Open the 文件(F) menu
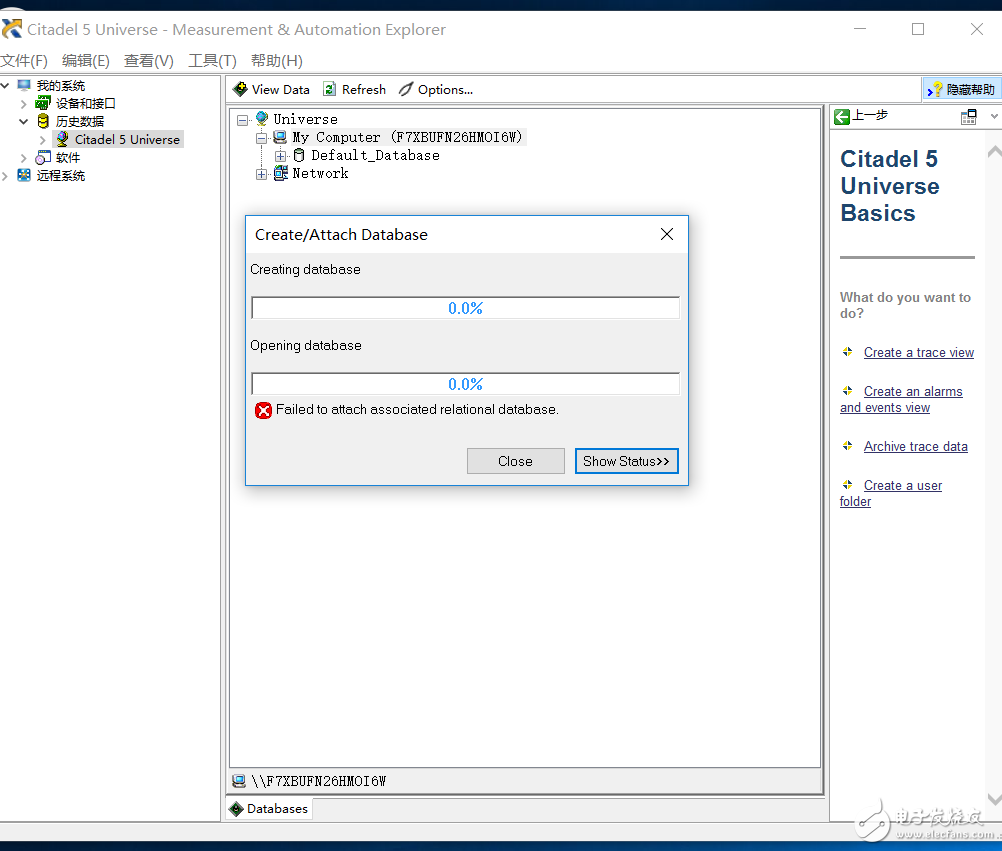The height and width of the screenshot is (851, 1002). tap(24, 61)
